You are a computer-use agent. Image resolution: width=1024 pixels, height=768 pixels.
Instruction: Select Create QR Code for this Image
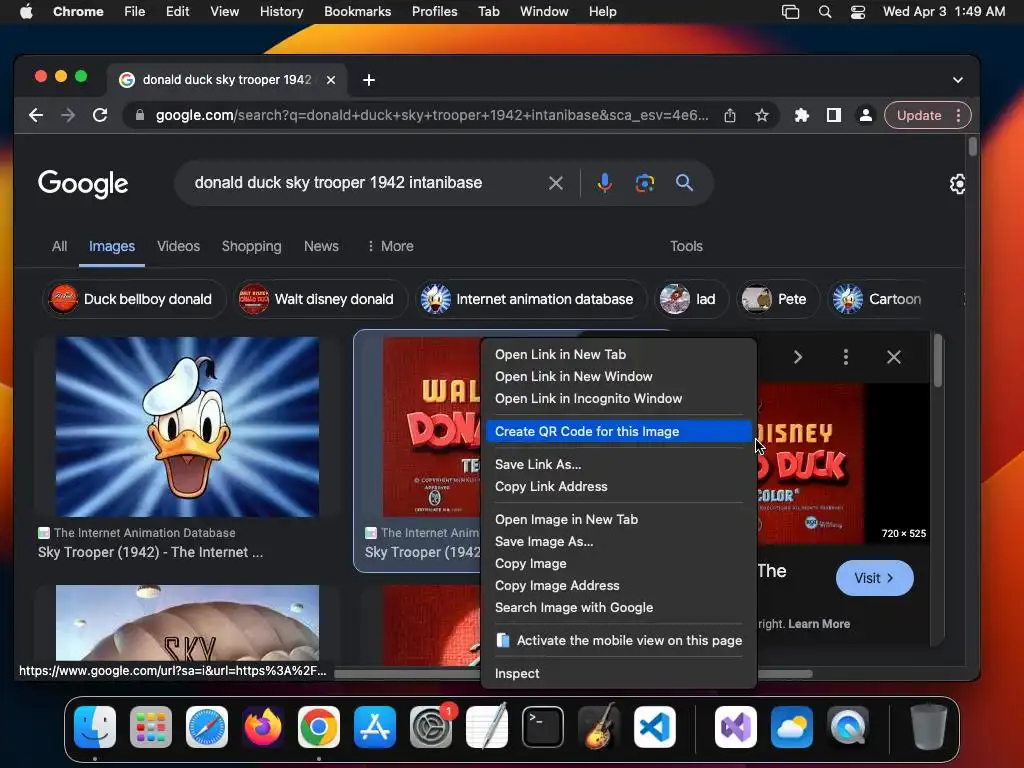pyautogui.click(x=619, y=432)
